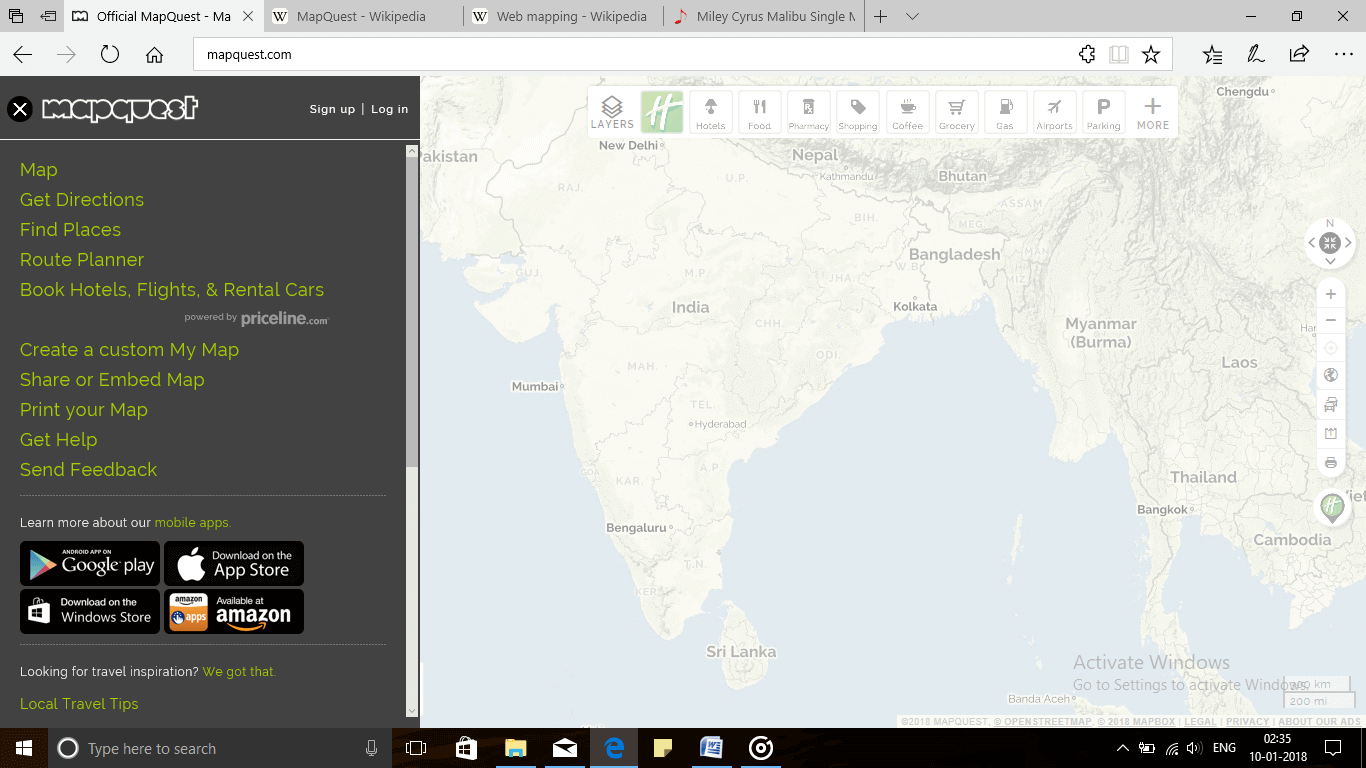Open the mobile apps link
This screenshot has width=1366, height=768.
(x=192, y=523)
